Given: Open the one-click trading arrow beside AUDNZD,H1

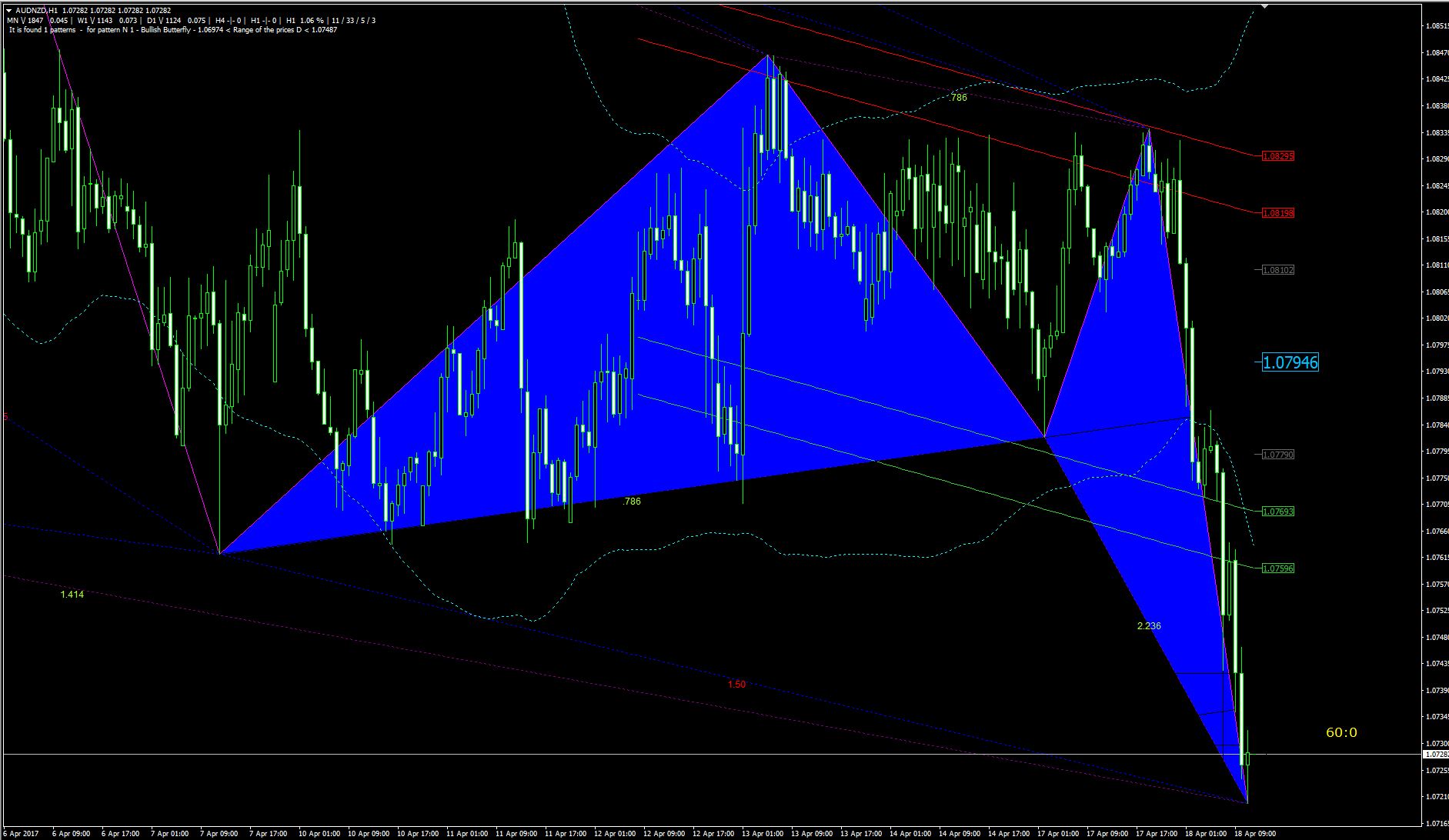Looking at the screenshot, I should pyautogui.click(x=8, y=11).
